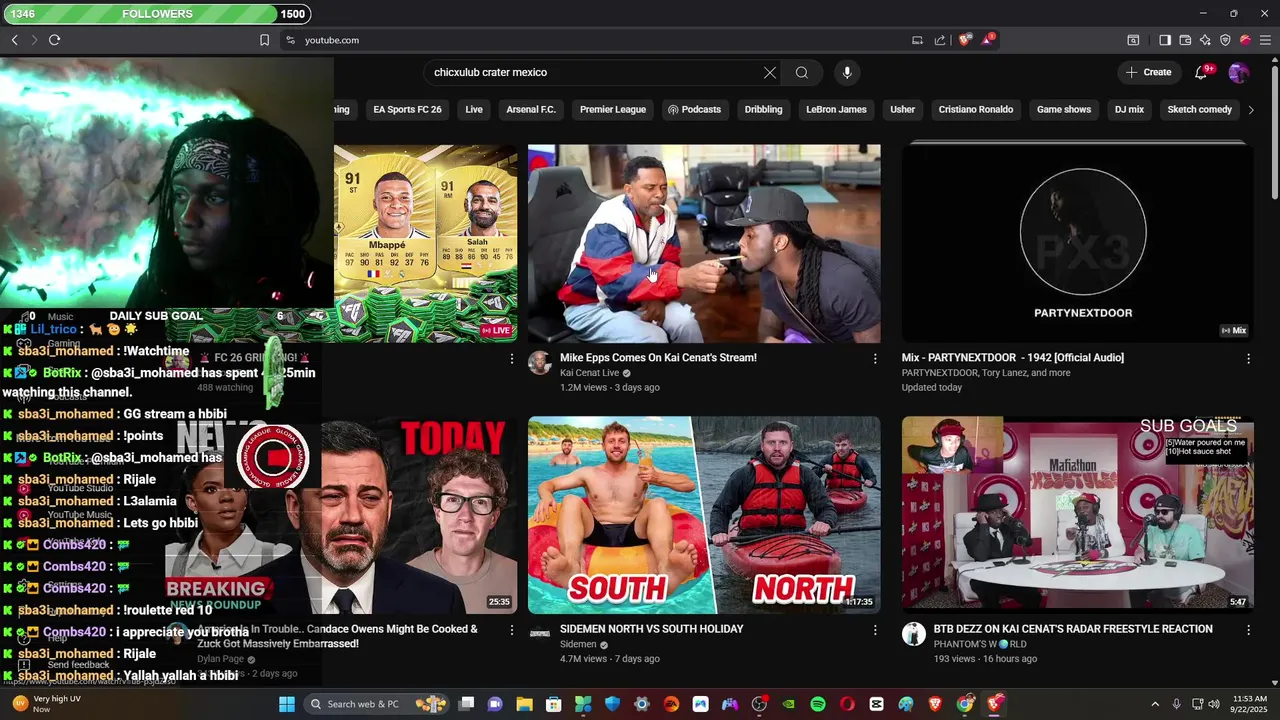Open options for Mike Epps video
This screenshot has width=1280, height=720.
[875, 358]
